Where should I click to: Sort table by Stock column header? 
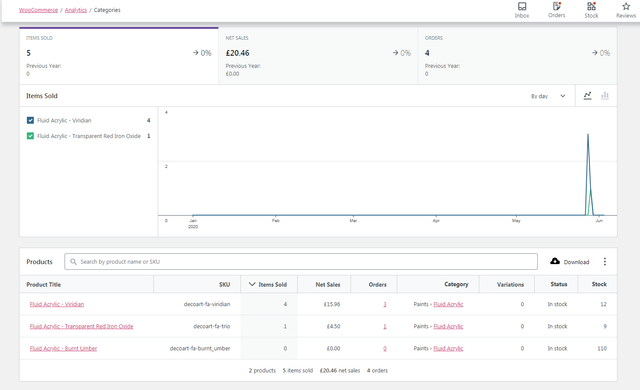(599, 284)
